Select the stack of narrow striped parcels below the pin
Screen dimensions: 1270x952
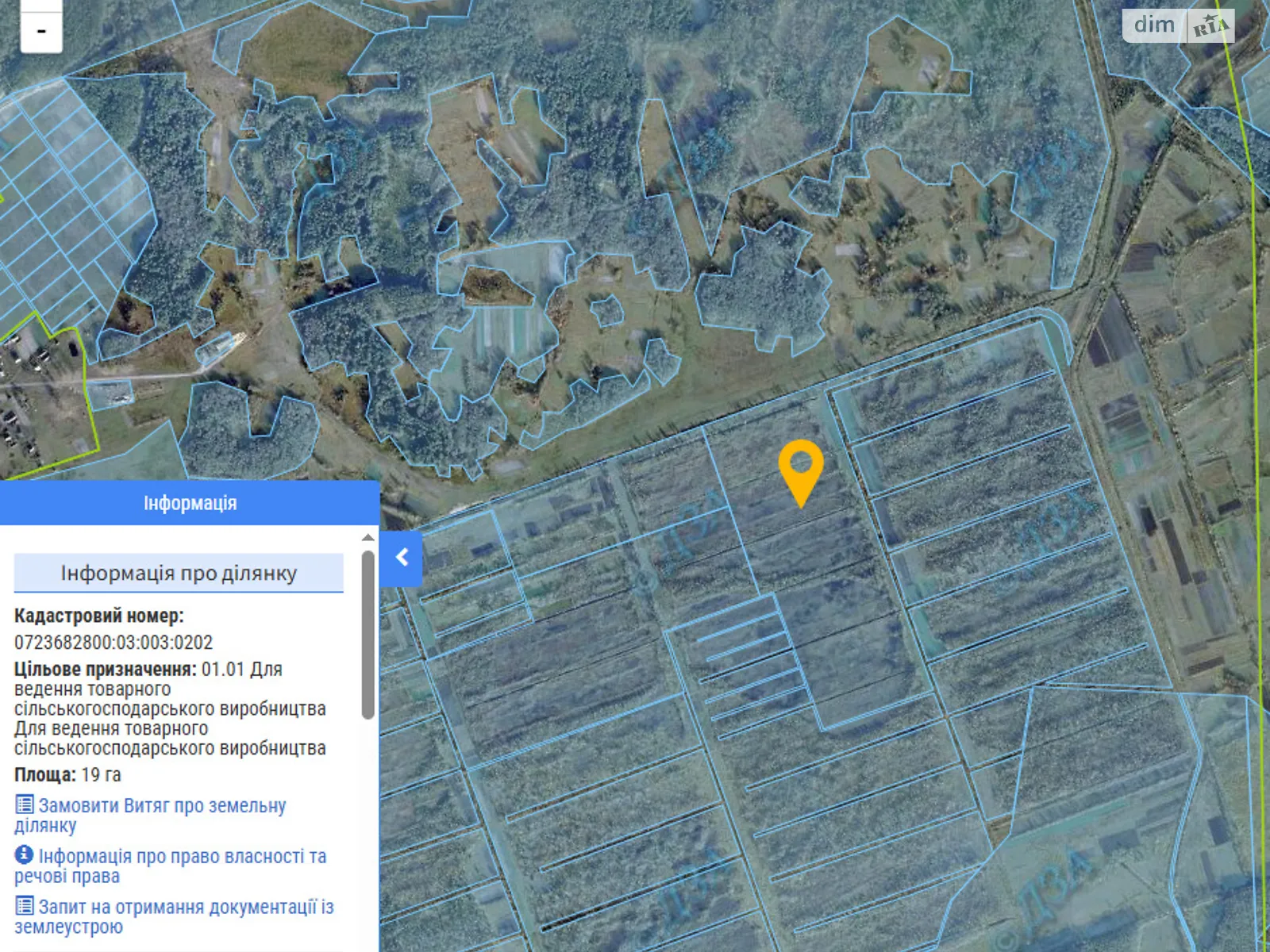tap(746, 666)
